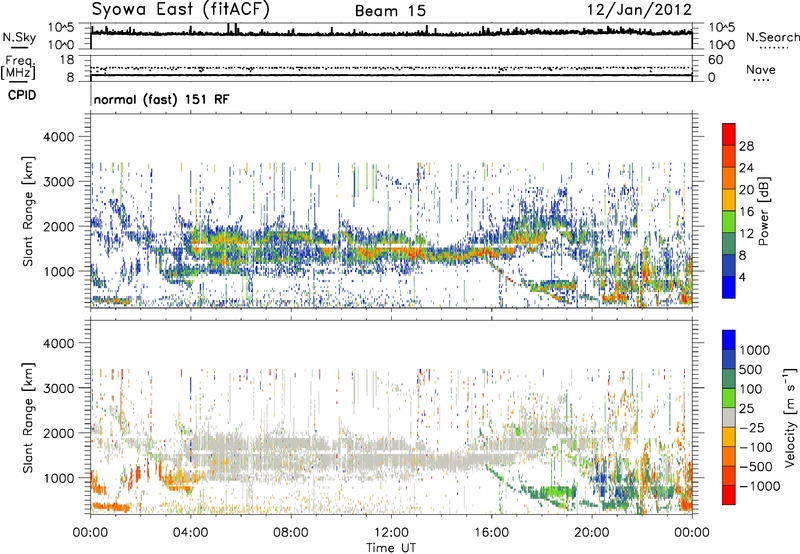Click the blue top segment of Velocity colorbar
Image resolution: width=800 pixels, height=554 pixels.
[729, 340]
